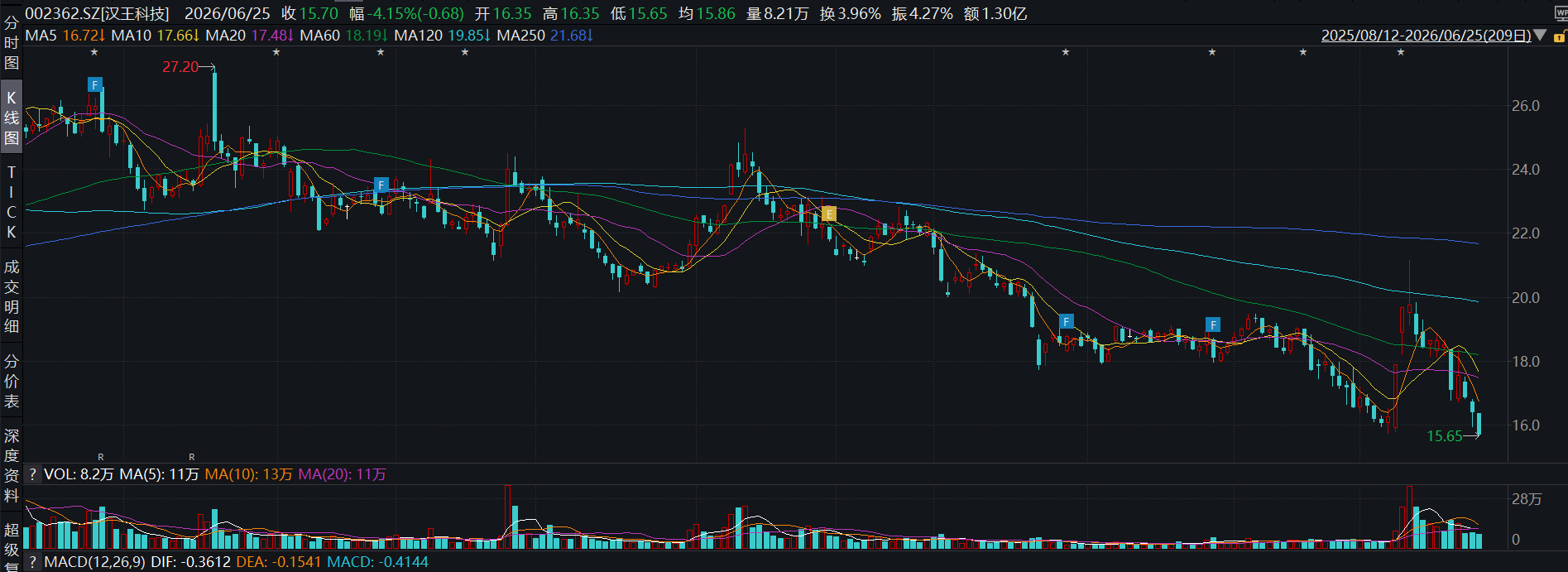
Task: Click the MA20 17.48 indicator label
Action: (250, 36)
